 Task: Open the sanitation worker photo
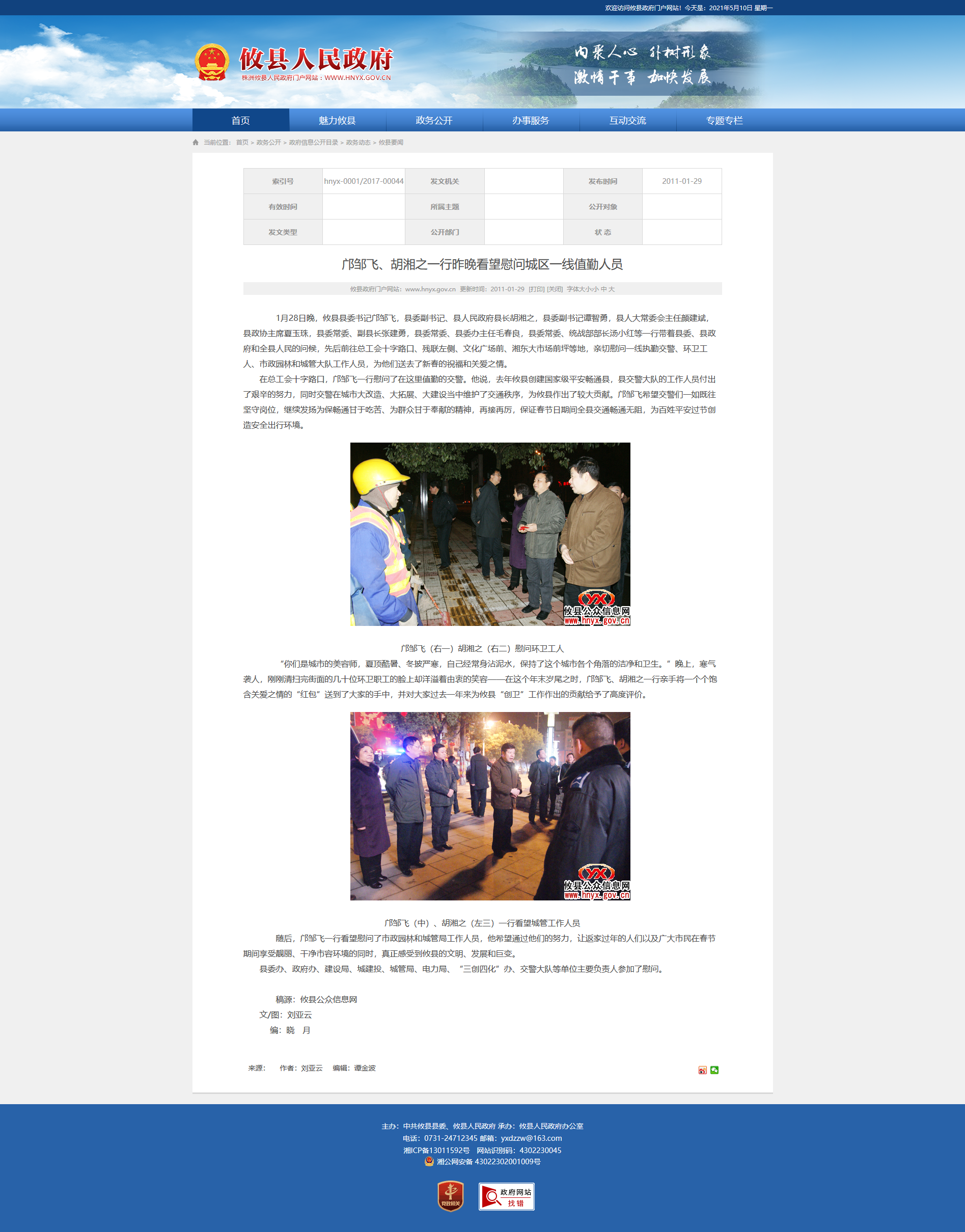tap(490, 534)
